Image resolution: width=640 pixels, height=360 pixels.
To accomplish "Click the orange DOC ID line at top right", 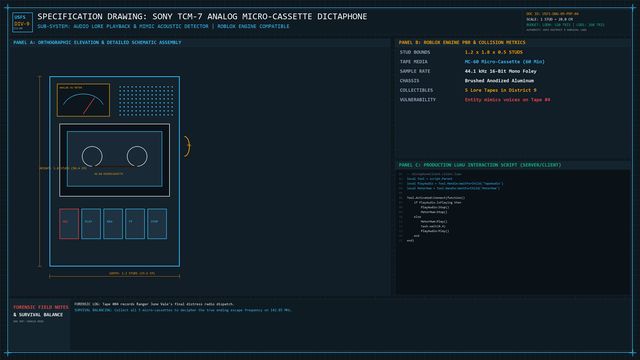I will tap(552, 14).
